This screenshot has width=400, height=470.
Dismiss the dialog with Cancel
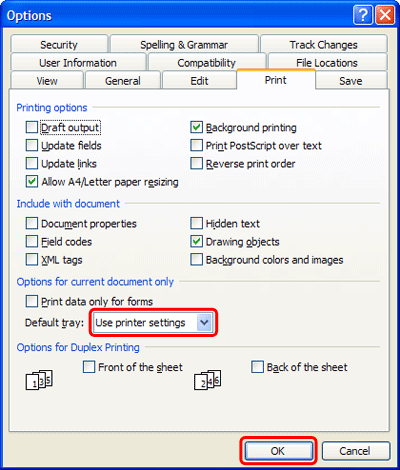point(355,451)
